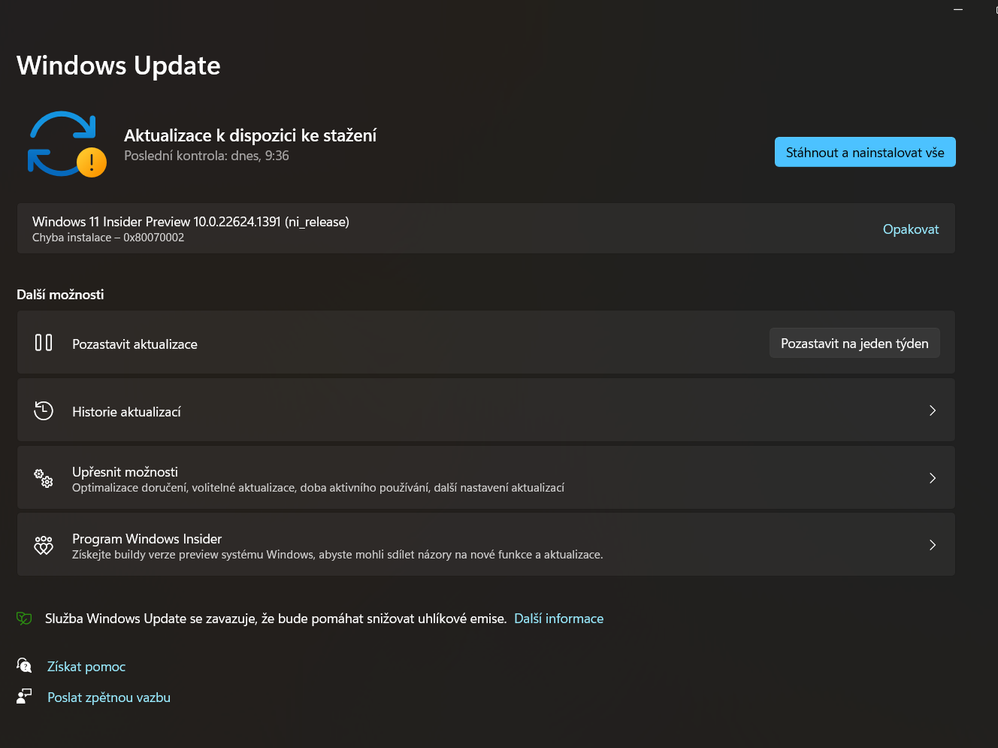
Task: Click the Poslední kontrola: dnes, 9:36 text
Action: click(206, 155)
